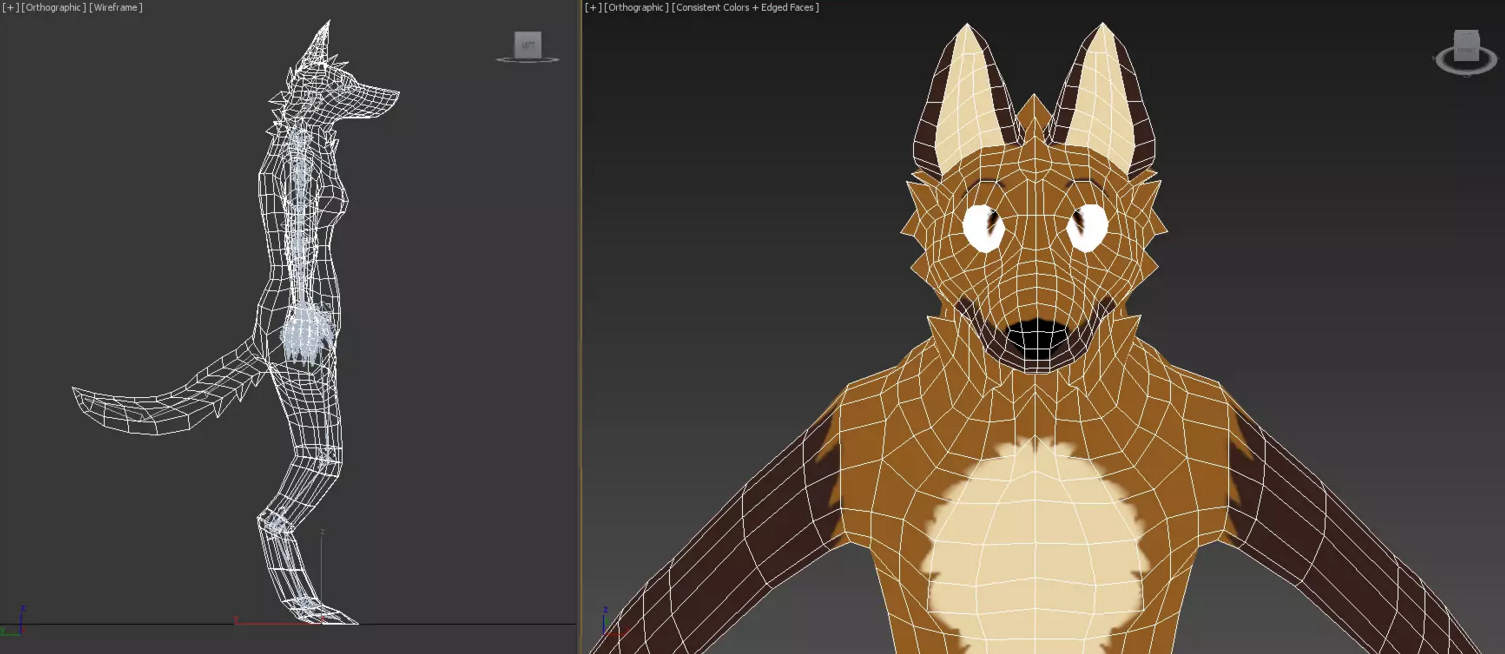Click the shaded character's black nose
This screenshot has height=654, width=1505.
1036,340
